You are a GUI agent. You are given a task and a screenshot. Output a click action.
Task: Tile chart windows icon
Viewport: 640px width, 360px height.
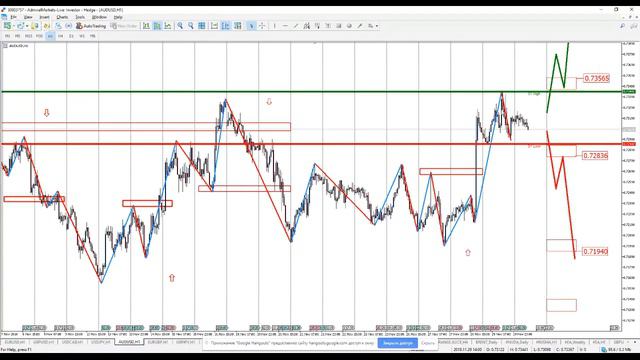tap(202, 26)
